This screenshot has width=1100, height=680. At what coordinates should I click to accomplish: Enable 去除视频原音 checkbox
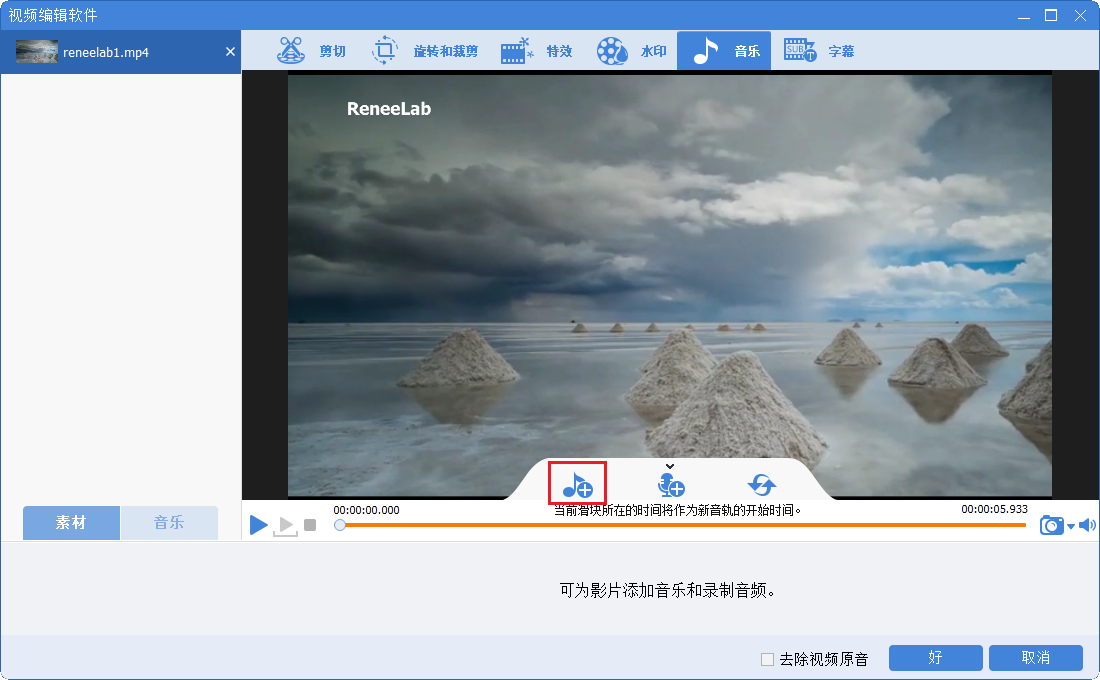tap(767, 659)
